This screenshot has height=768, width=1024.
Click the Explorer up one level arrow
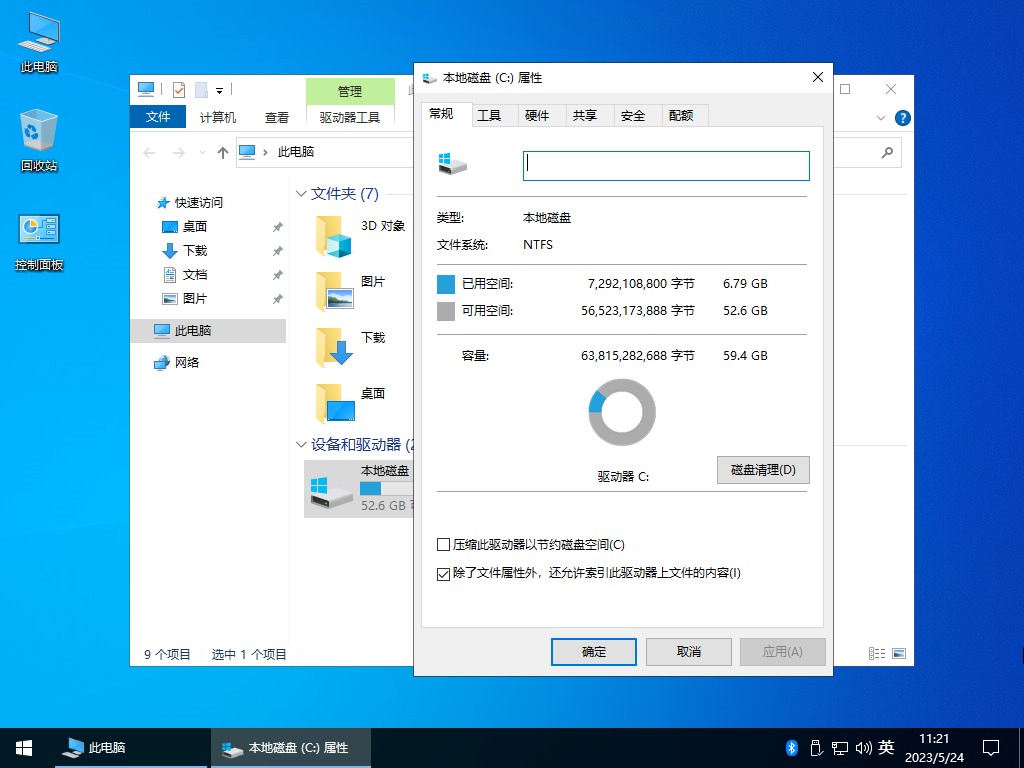pos(223,153)
